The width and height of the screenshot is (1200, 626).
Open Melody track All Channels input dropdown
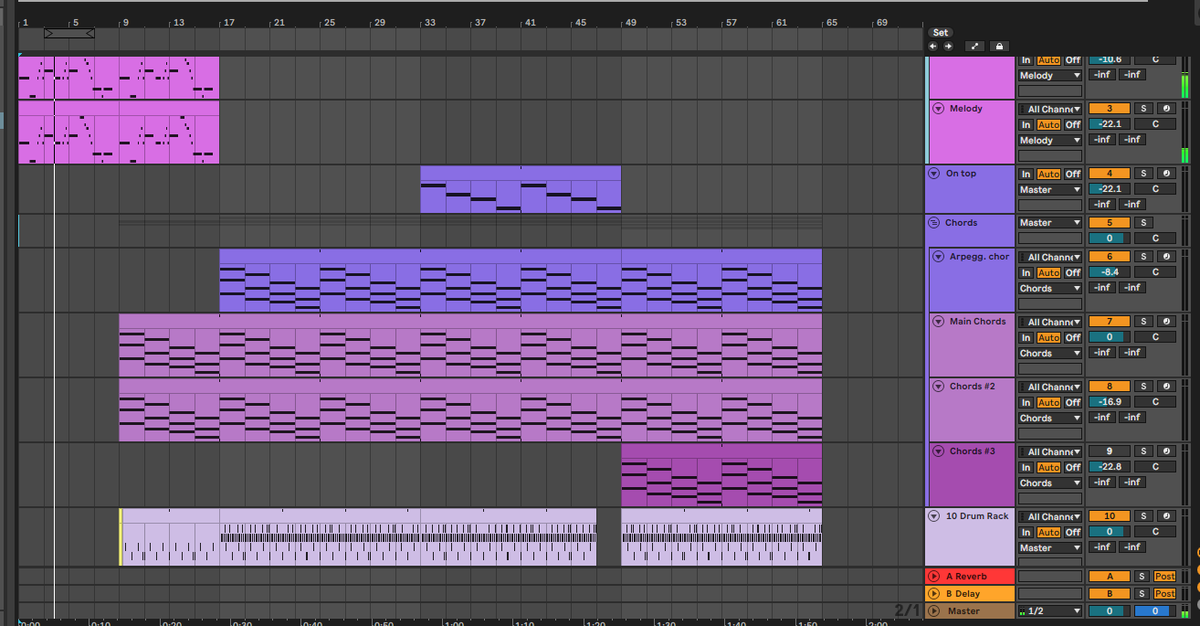coord(1050,108)
